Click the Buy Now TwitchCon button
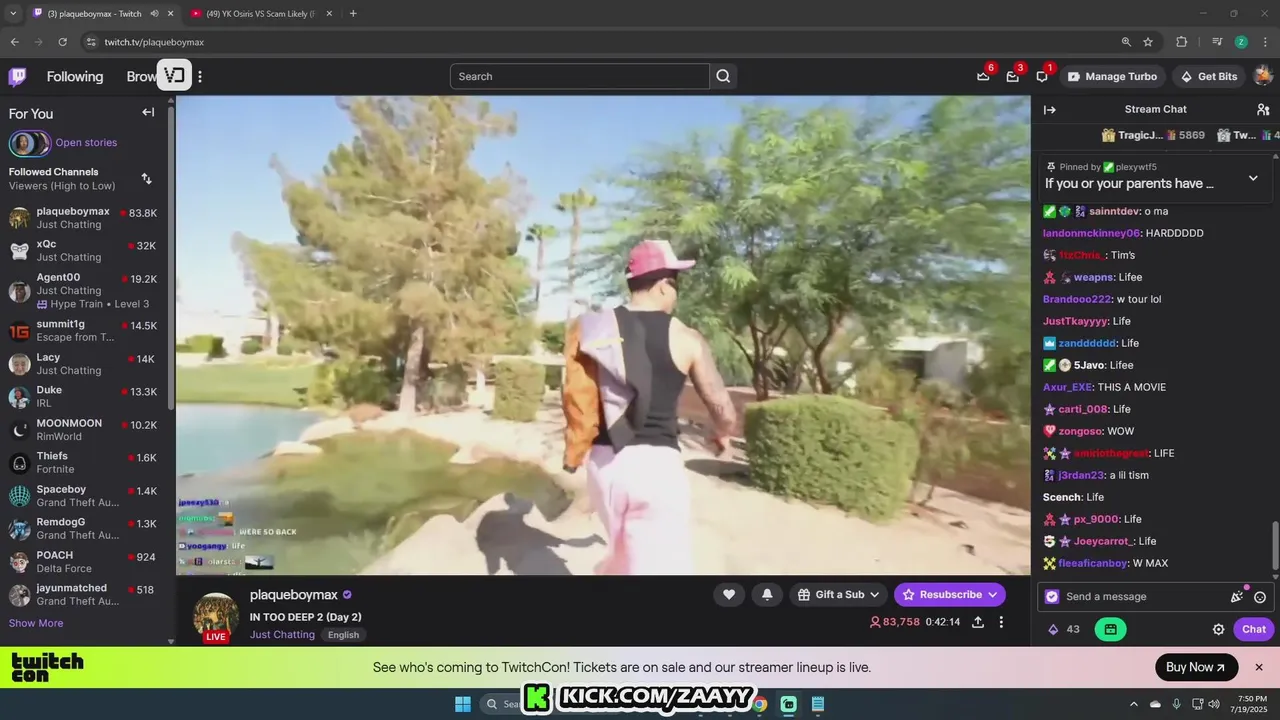Viewport: 1280px width, 720px height. pyautogui.click(x=1196, y=667)
